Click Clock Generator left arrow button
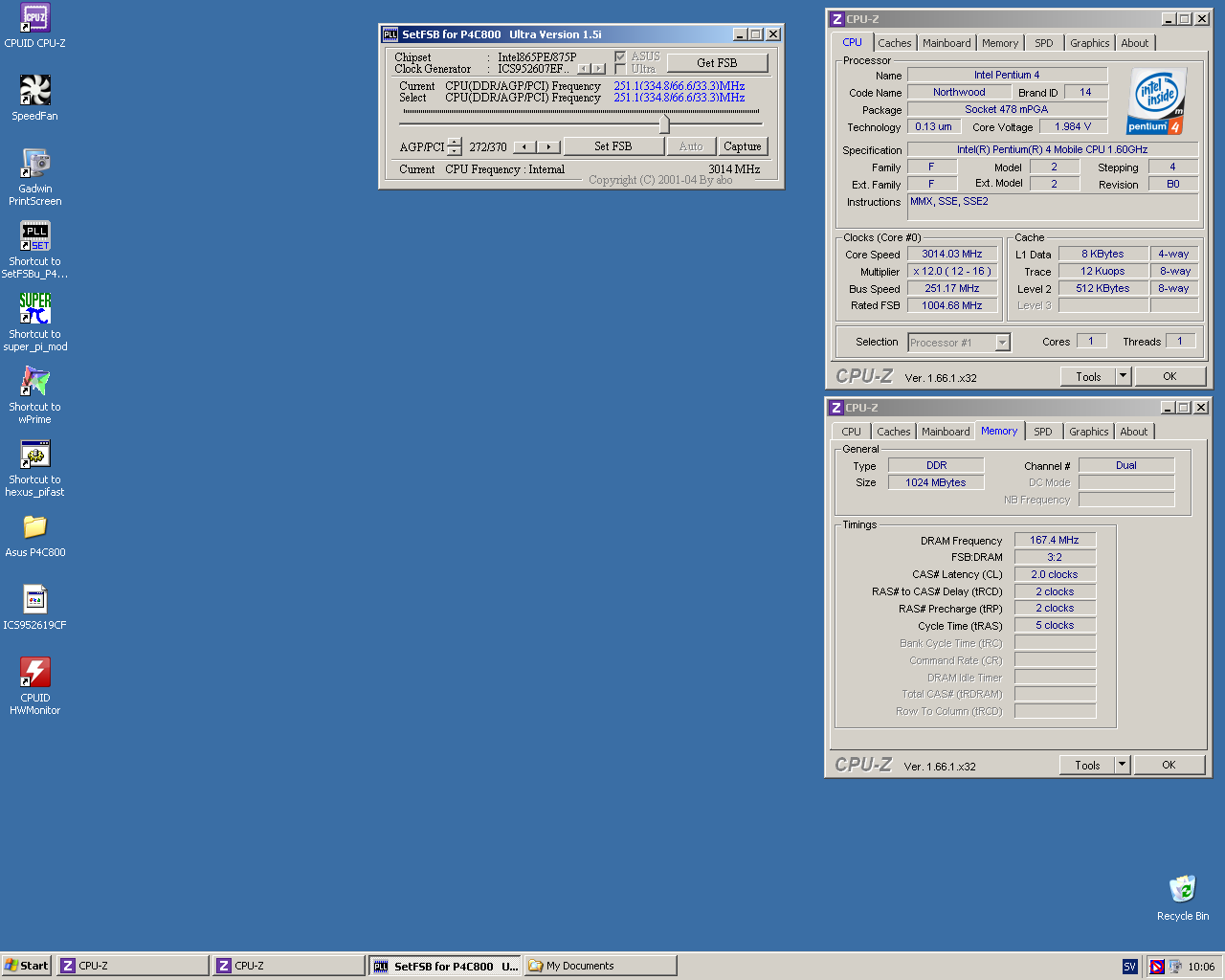 (584, 69)
